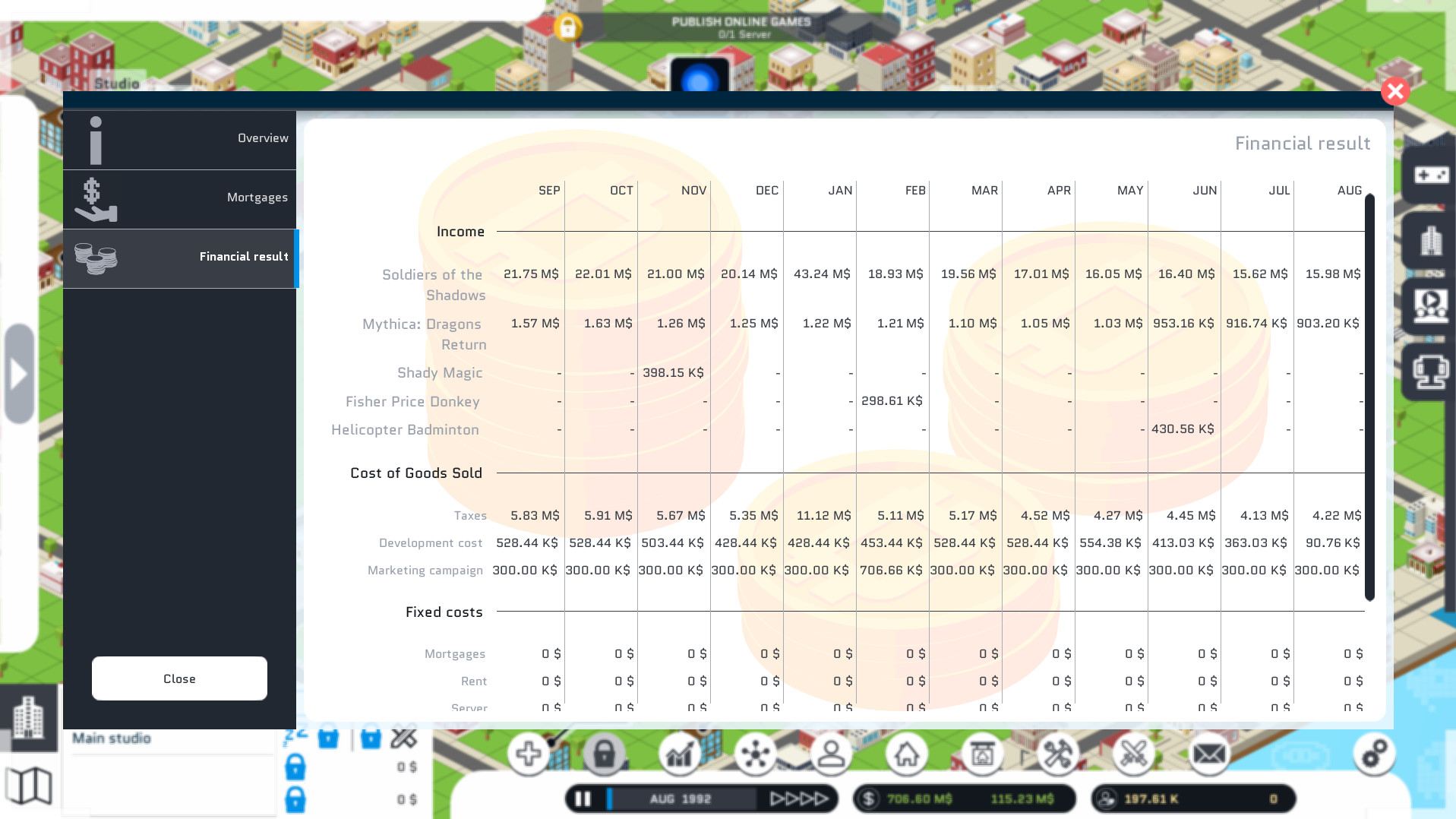The image size is (1456, 819).
Task: Open the crossed swords icon
Action: tap(1133, 754)
